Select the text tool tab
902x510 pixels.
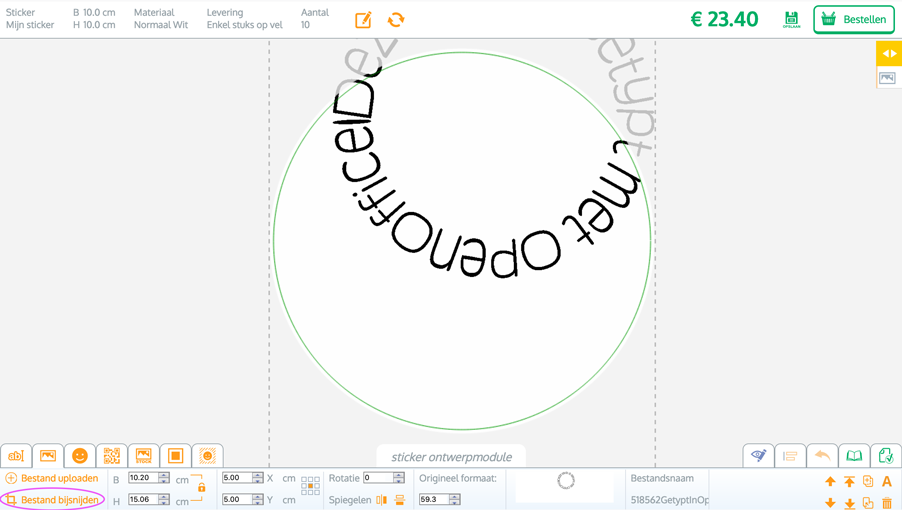click(16, 456)
